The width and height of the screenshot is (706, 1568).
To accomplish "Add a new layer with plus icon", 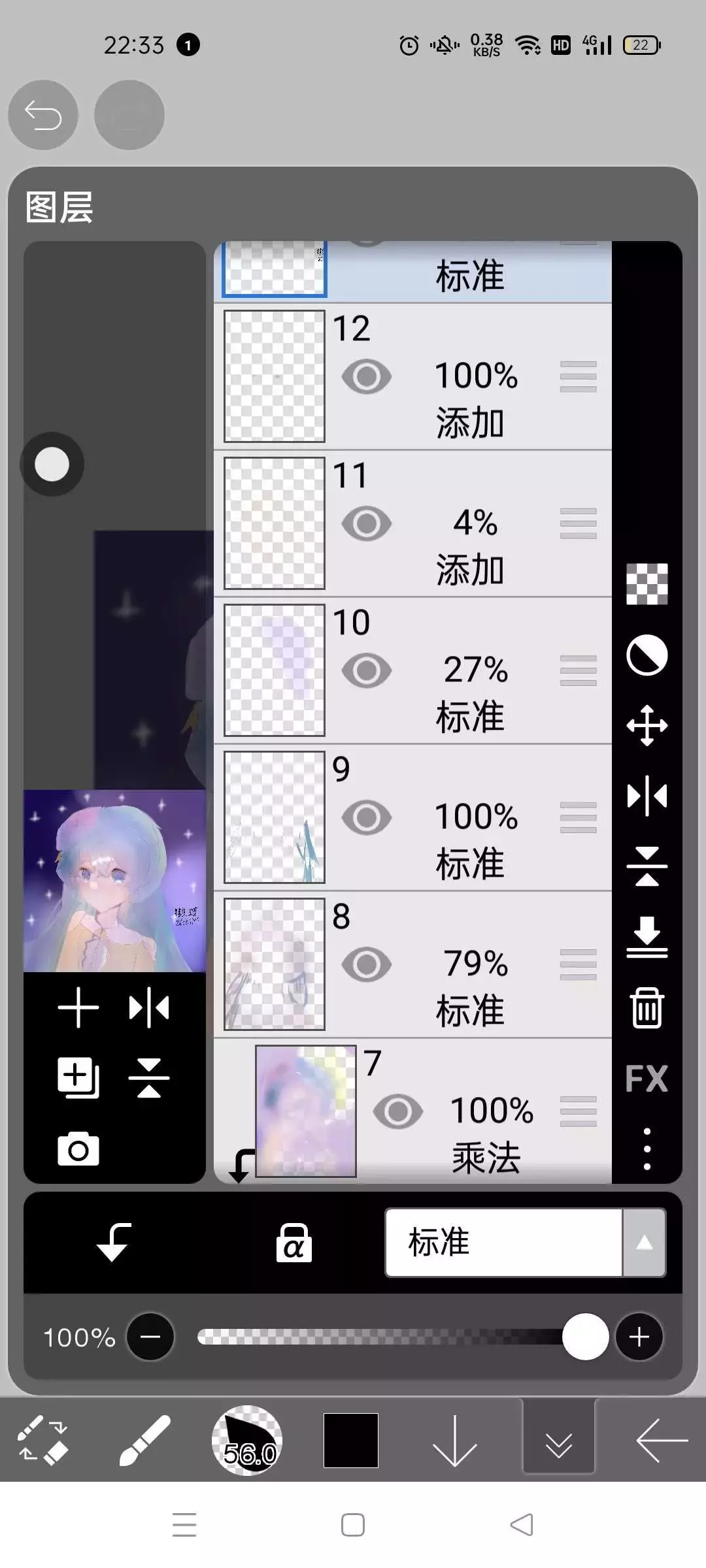I will click(x=78, y=1007).
